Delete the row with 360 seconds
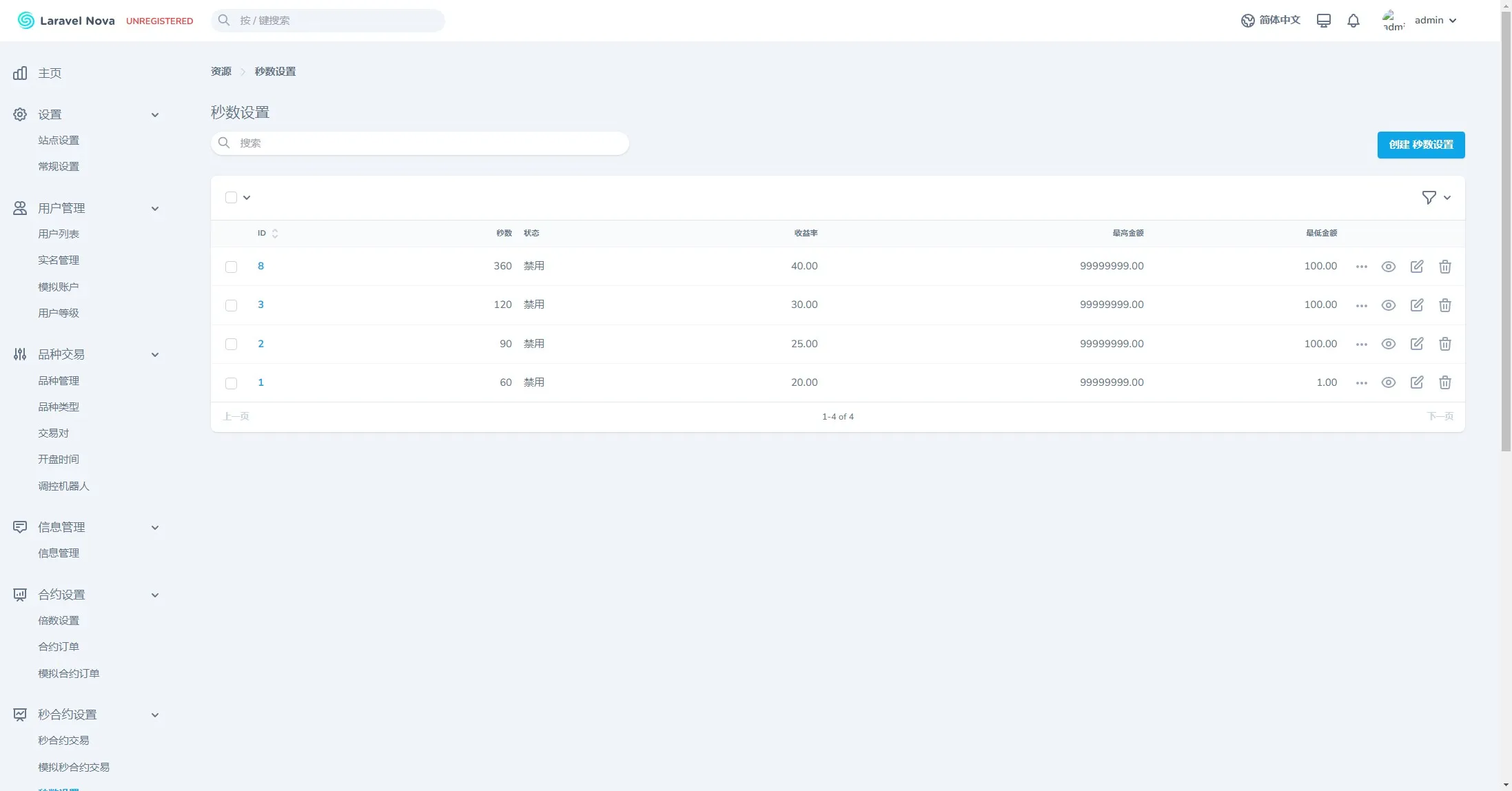This screenshot has width=1512, height=791. 1444,267
